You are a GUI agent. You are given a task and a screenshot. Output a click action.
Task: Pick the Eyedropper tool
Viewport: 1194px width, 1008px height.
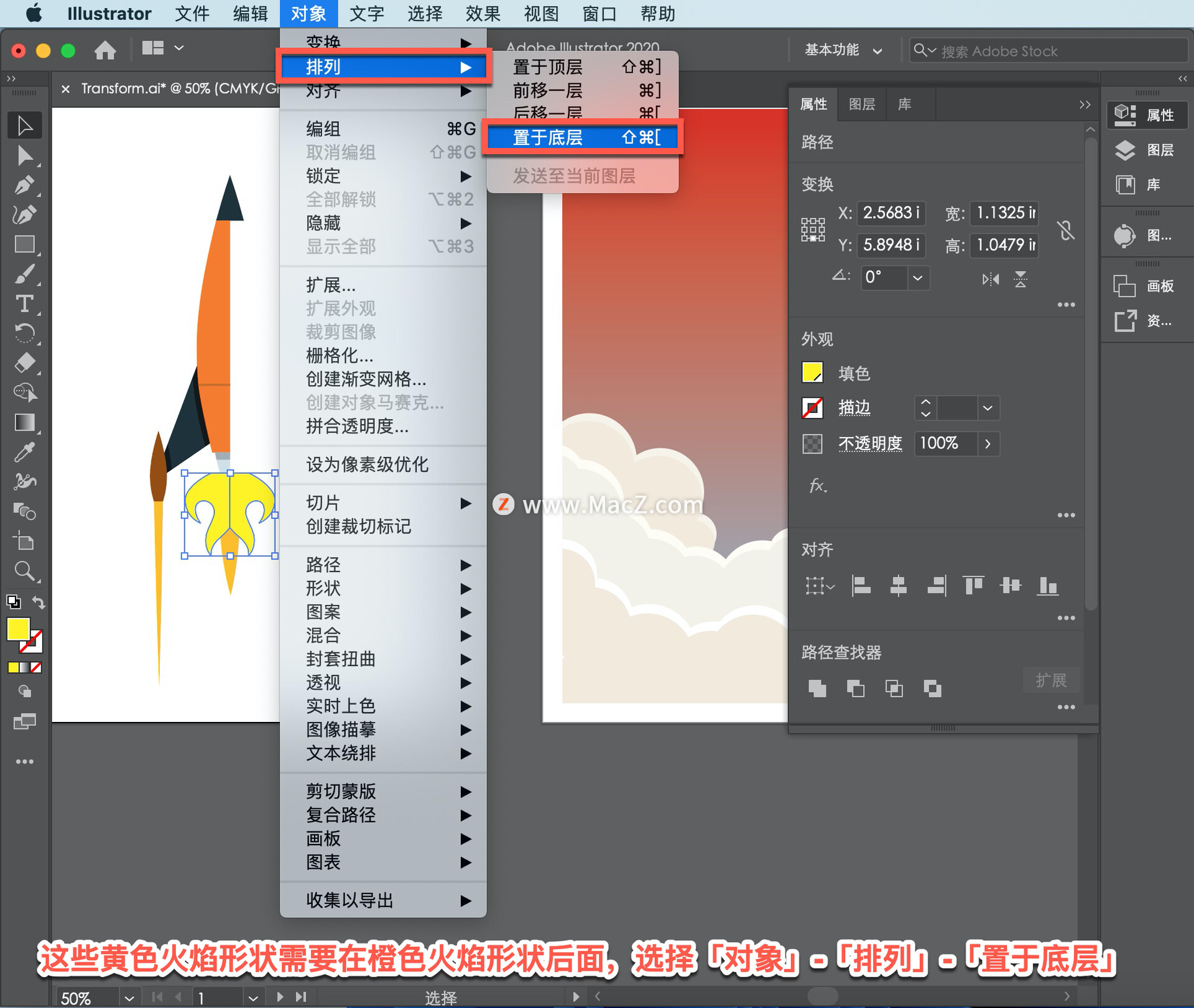(24, 453)
